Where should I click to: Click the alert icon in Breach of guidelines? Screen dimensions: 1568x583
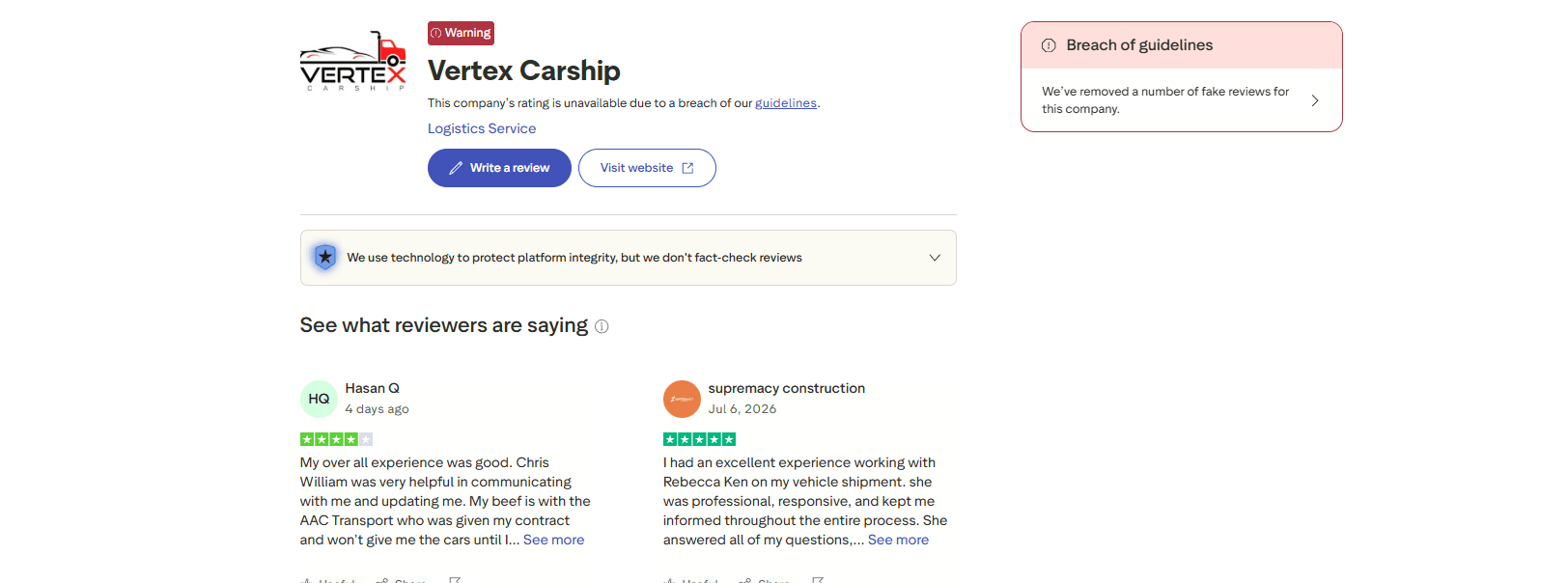click(1049, 45)
